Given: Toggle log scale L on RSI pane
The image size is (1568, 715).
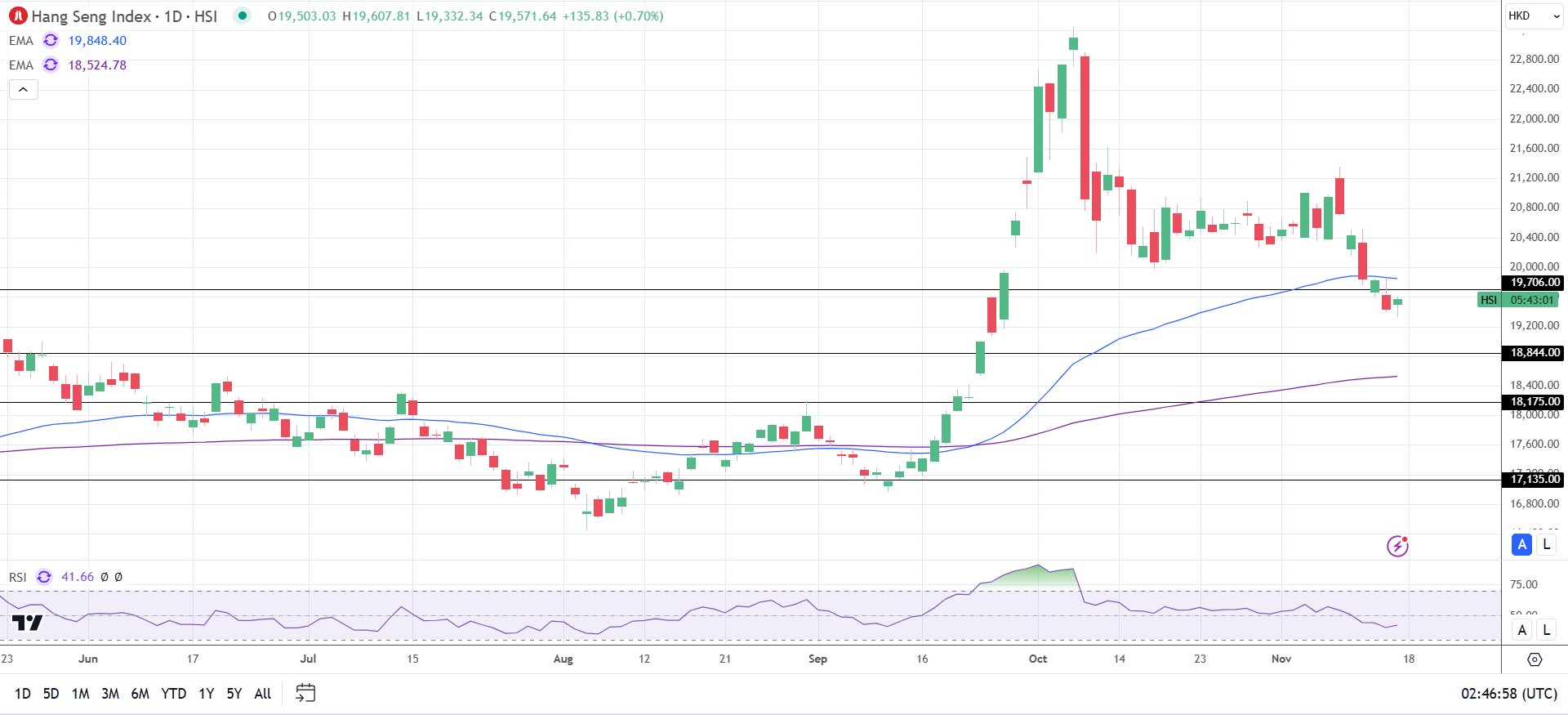Looking at the screenshot, I should tap(1546, 630).
